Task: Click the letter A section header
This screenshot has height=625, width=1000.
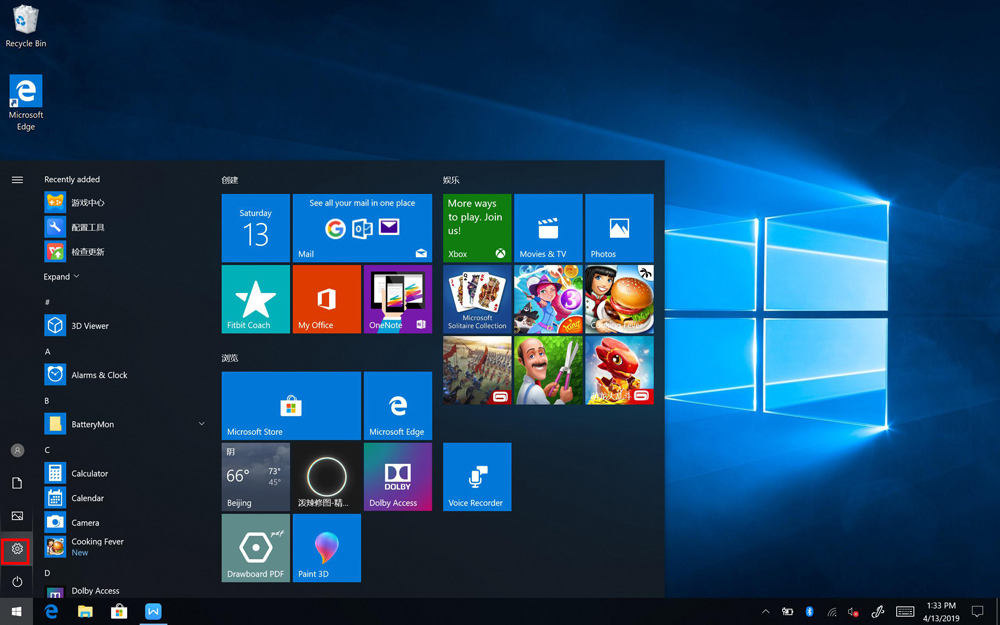Action: point(47,352)
